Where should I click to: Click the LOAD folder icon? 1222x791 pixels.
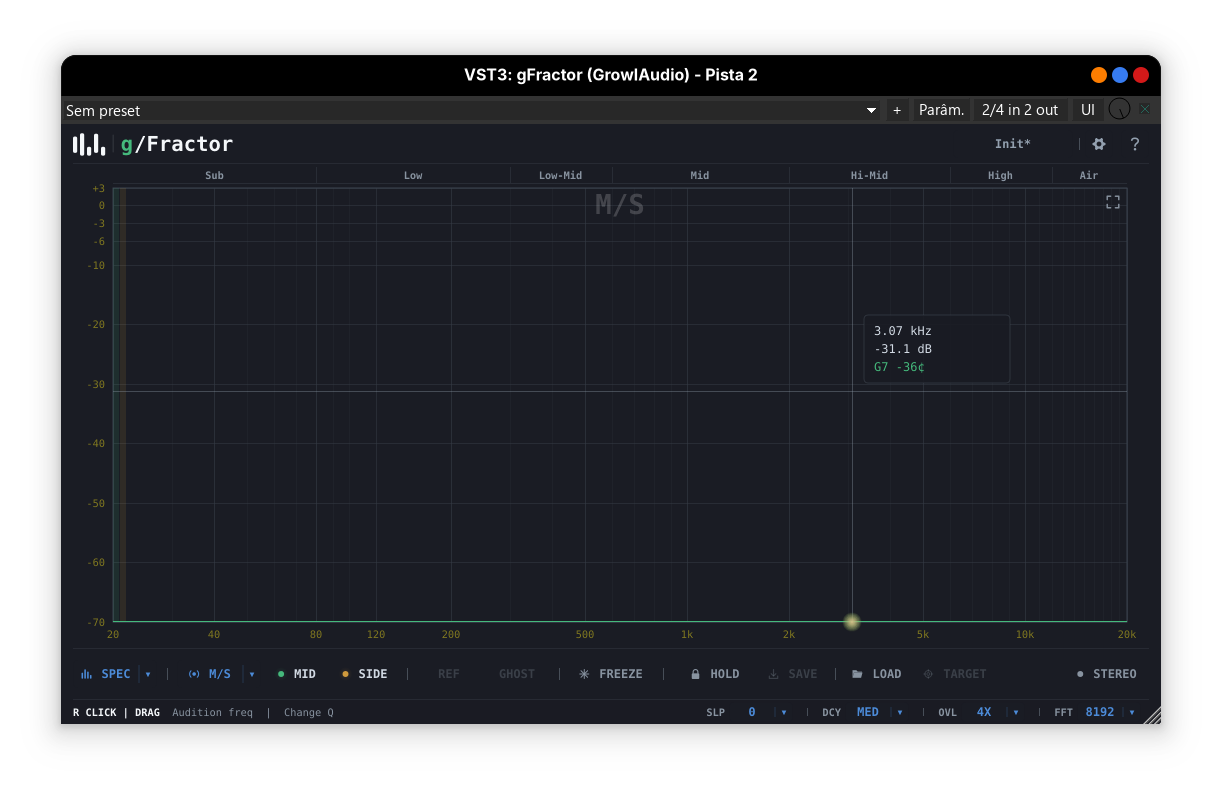[x=857, y=674]
